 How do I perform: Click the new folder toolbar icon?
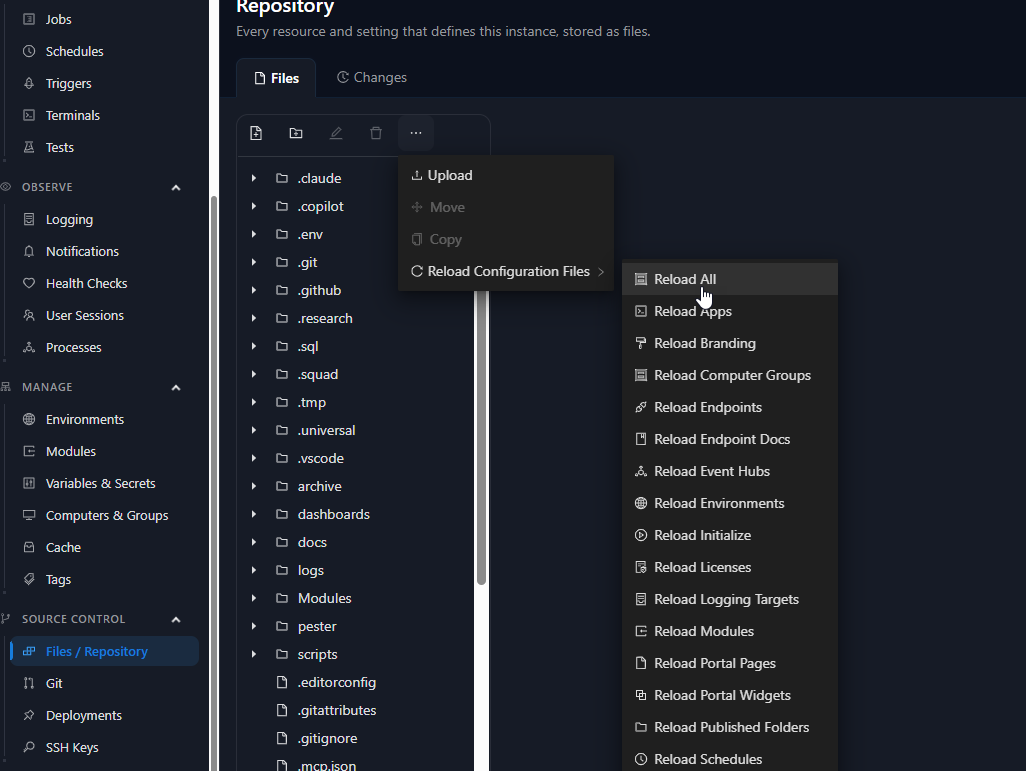(296, 134)
